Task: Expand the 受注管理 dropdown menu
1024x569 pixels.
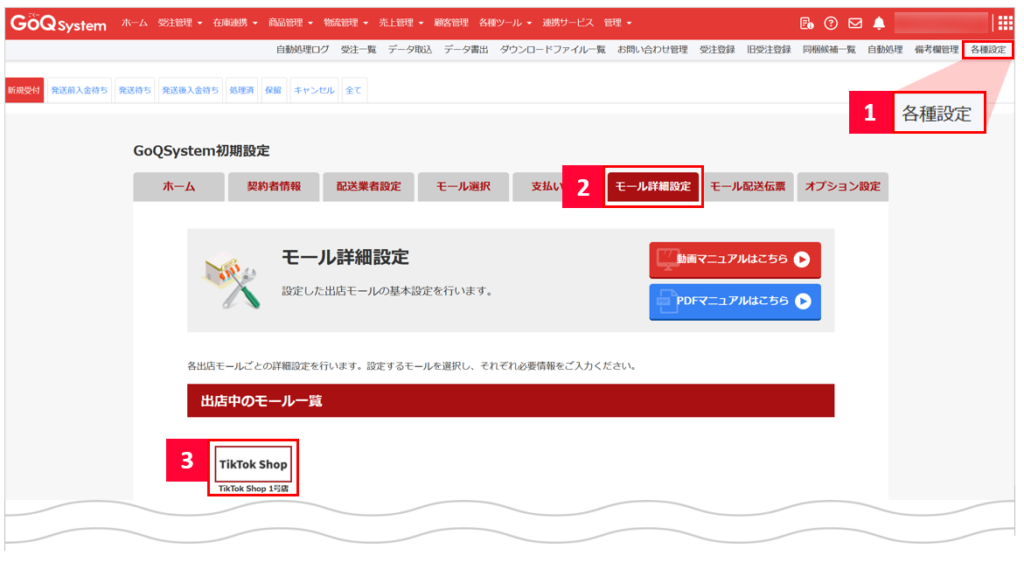Action: tap(180, 23)
